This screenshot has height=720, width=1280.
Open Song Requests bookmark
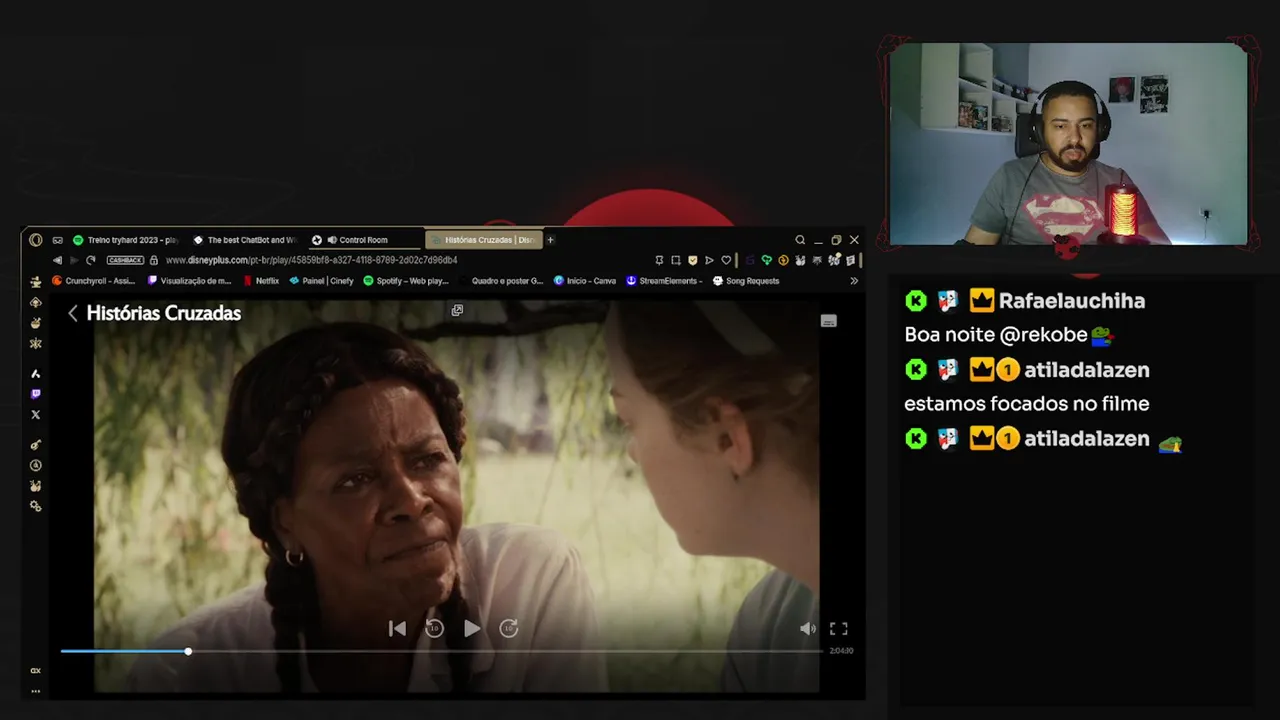(x=746, y=281)
